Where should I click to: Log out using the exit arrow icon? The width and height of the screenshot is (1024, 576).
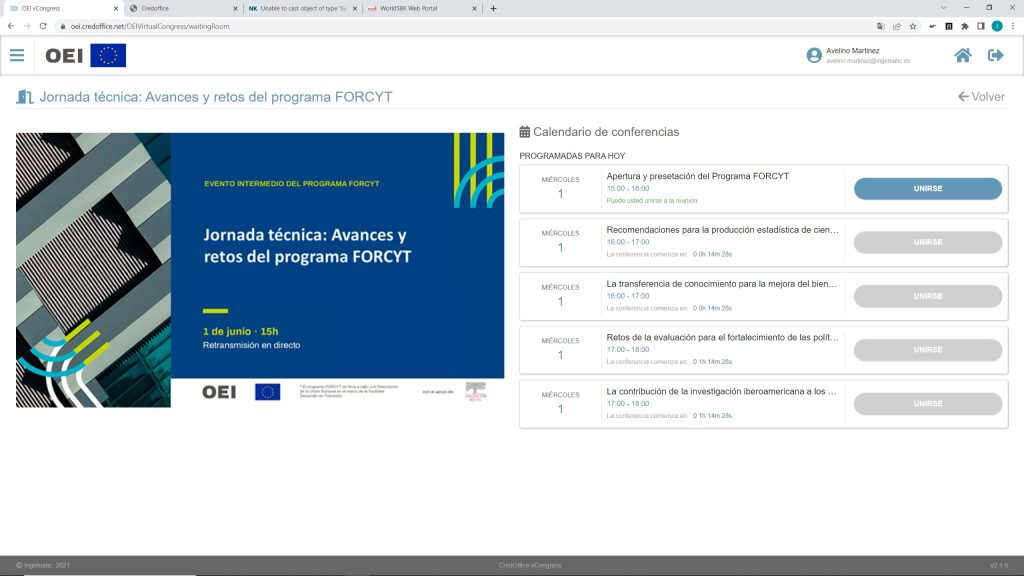[995, 55]
